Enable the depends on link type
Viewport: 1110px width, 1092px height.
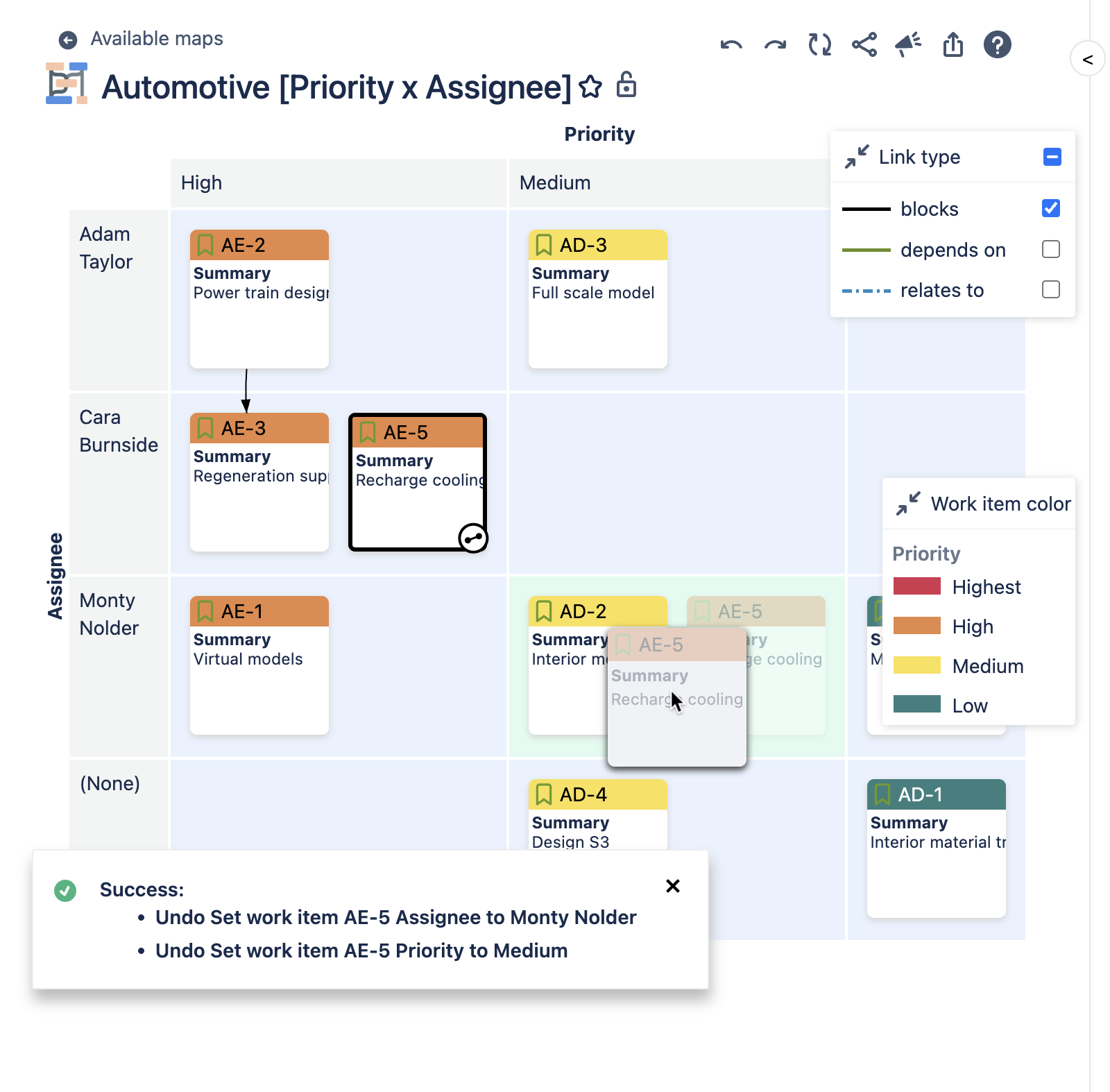[1051, 249]
